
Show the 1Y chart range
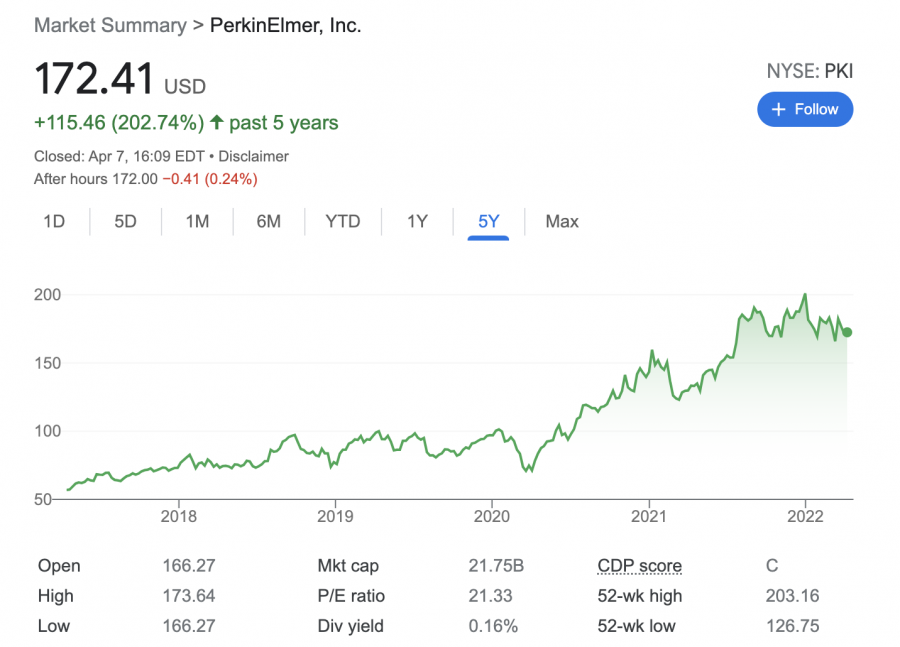coord(417,221)
